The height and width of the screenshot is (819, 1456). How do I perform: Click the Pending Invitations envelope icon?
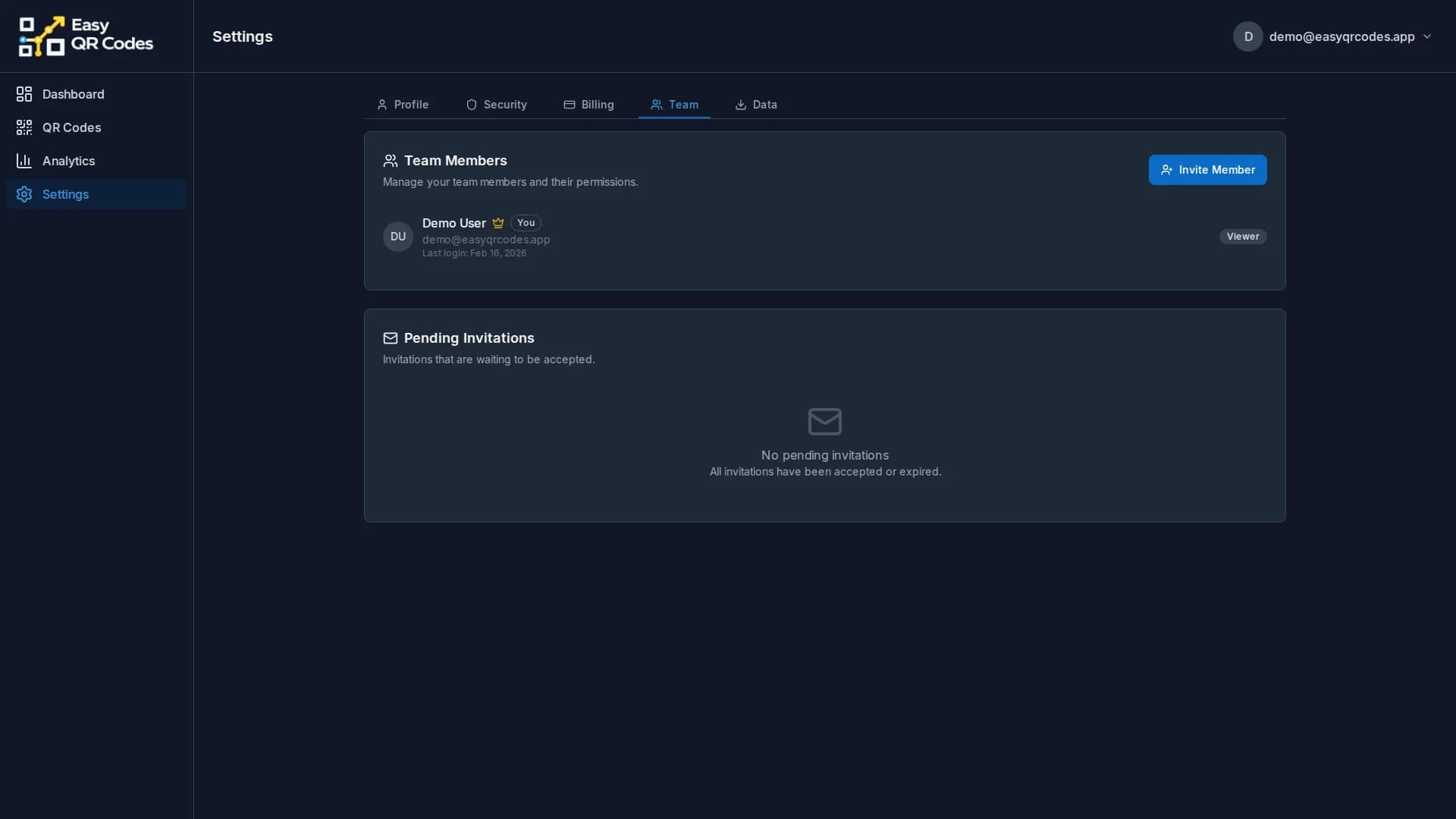tap(391, 338)
